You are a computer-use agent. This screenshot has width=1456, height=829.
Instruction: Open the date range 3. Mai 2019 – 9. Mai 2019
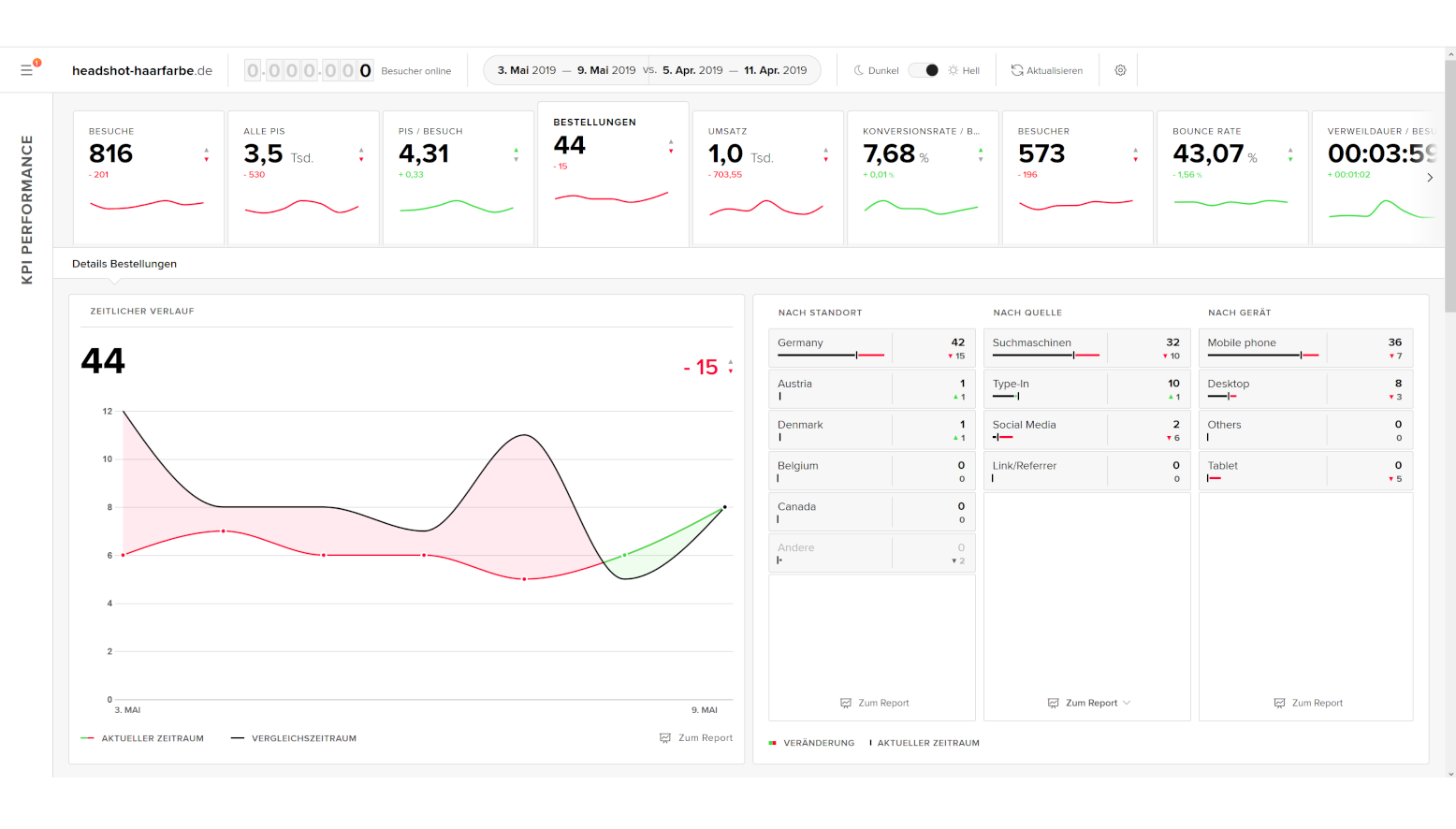(x=566, y=70)
